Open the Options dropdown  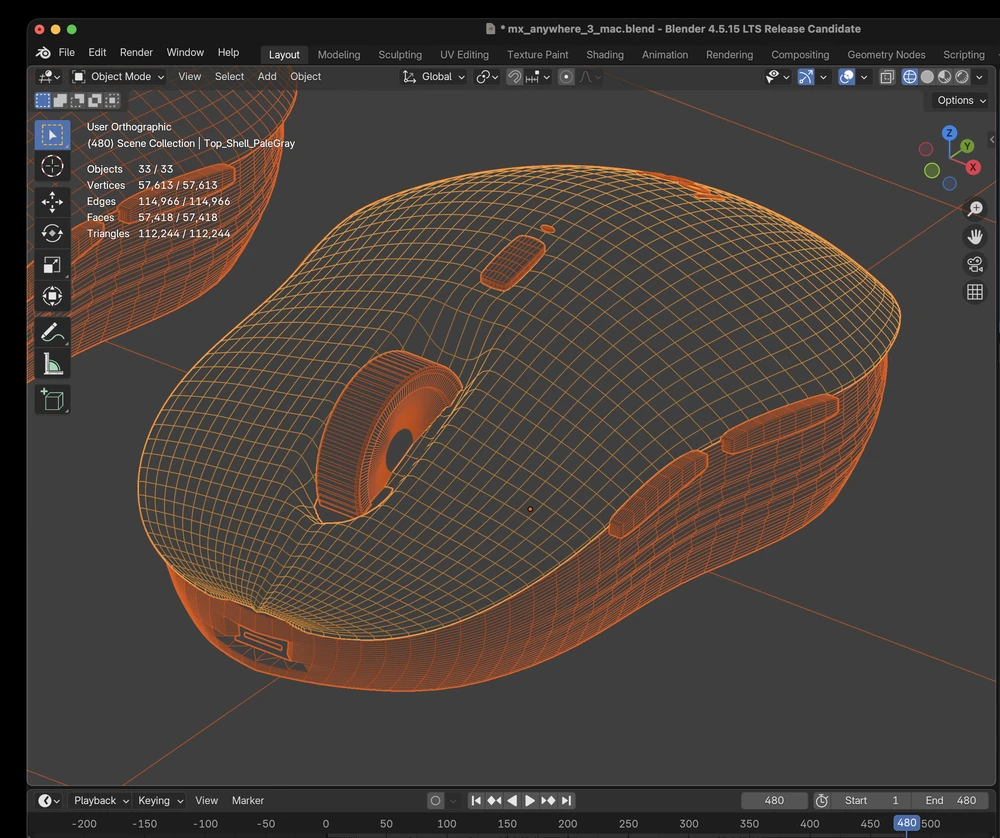961,100
